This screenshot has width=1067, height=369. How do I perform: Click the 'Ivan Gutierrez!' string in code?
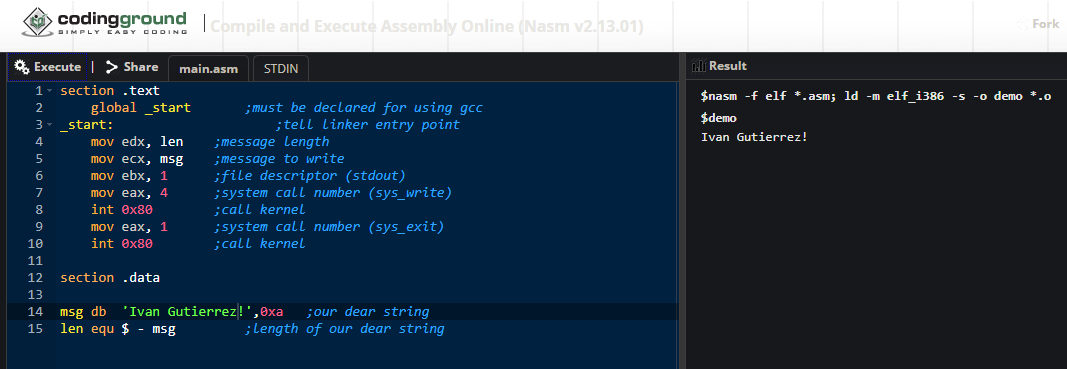[x=187, y=312]
